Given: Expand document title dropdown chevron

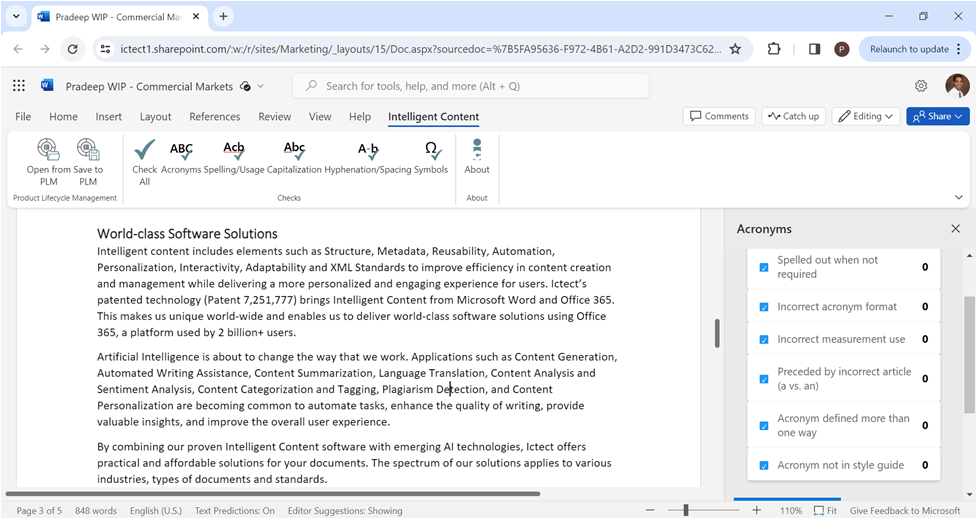Looking at the screenshot, I should (x=261, y=87).
